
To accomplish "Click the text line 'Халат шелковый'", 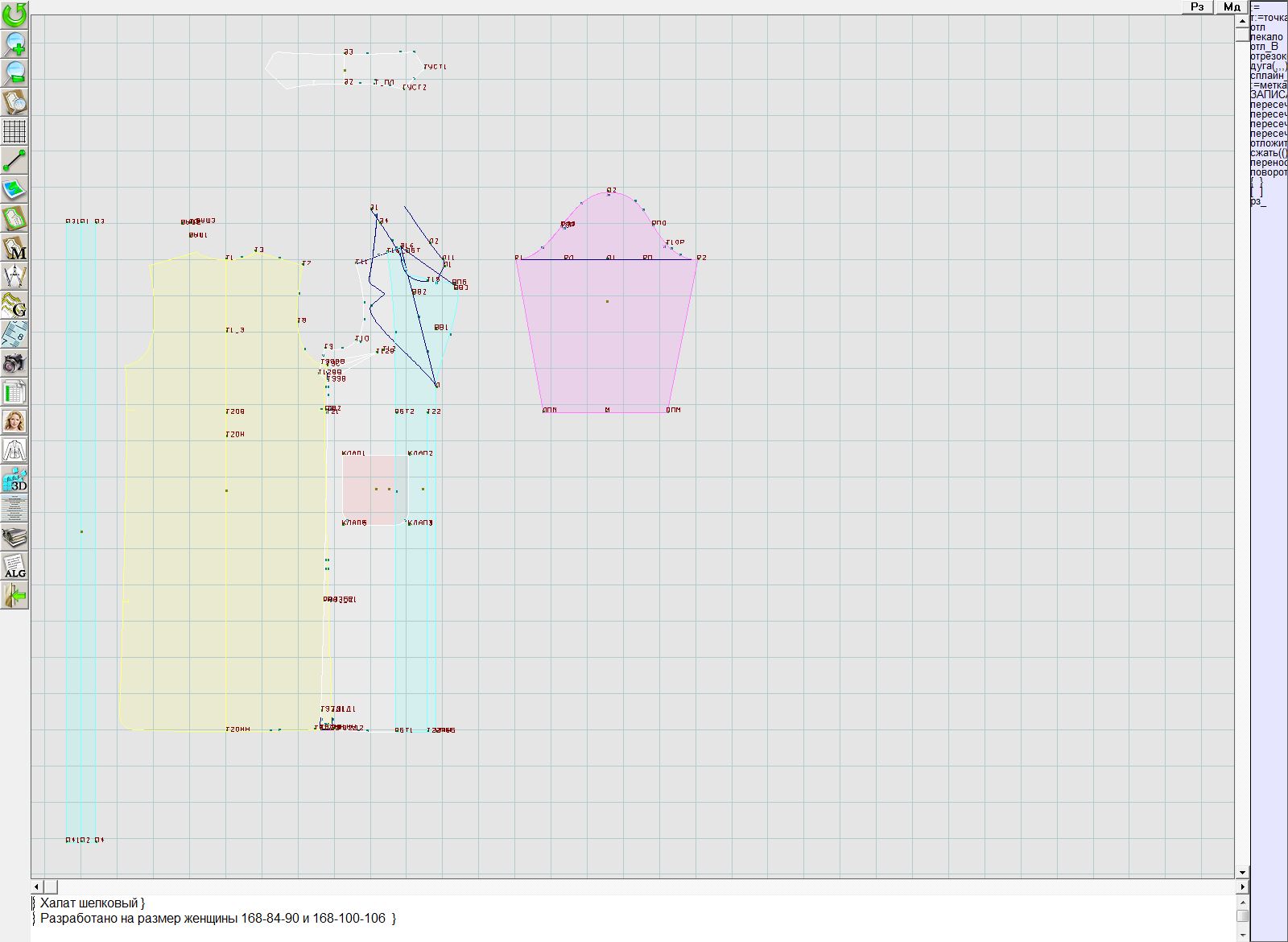I will coord(93,903).
